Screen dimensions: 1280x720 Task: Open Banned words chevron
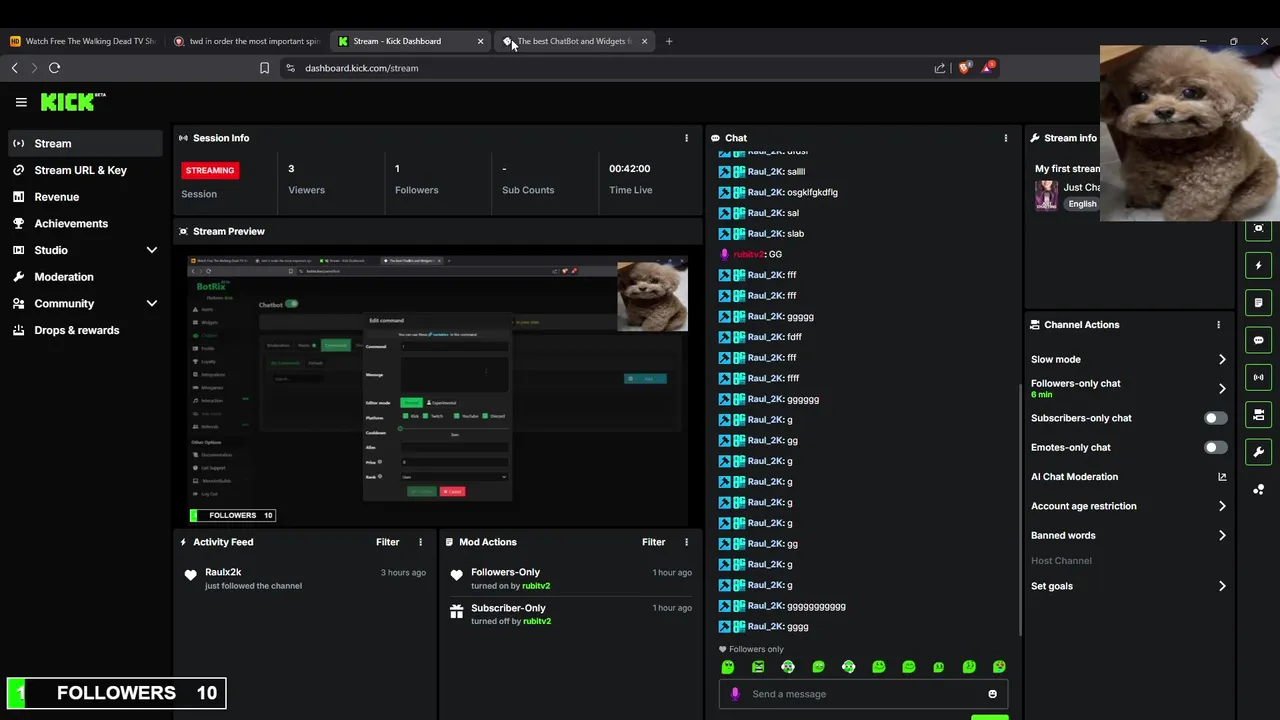pos(1222,535)
